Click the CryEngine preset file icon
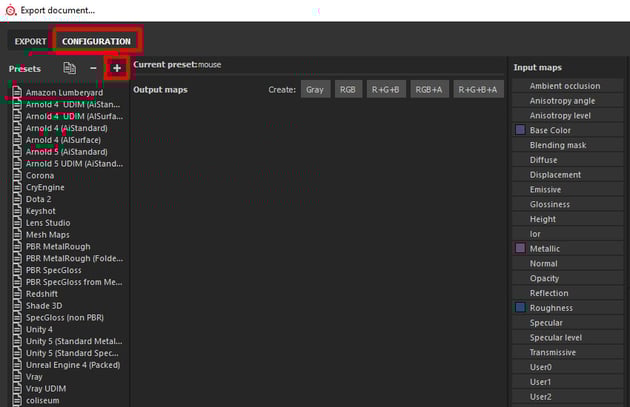Screen dimensions: 630x407 tap(17, 187)
